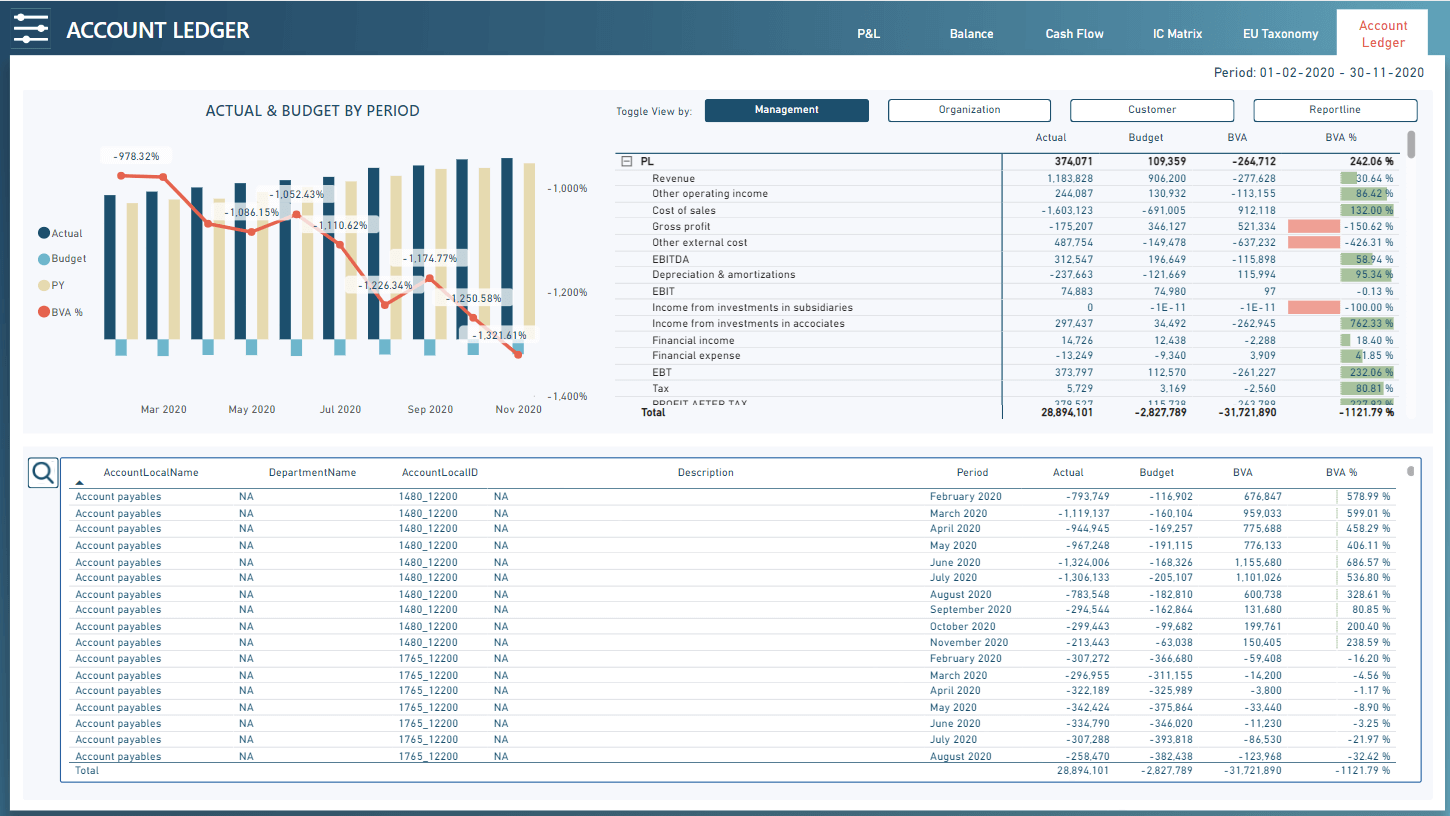
Task: Click the Actual legend marker
Action: tap(44, 233)
